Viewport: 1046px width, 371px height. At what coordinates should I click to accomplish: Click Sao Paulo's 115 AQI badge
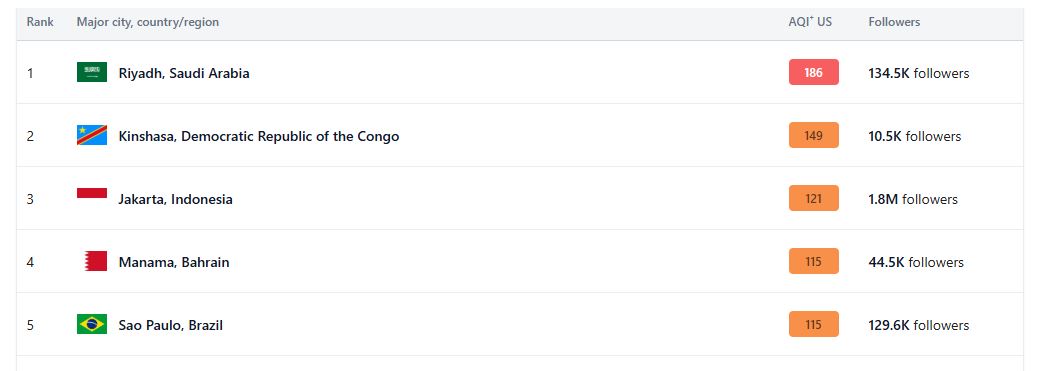pos(813,324)
